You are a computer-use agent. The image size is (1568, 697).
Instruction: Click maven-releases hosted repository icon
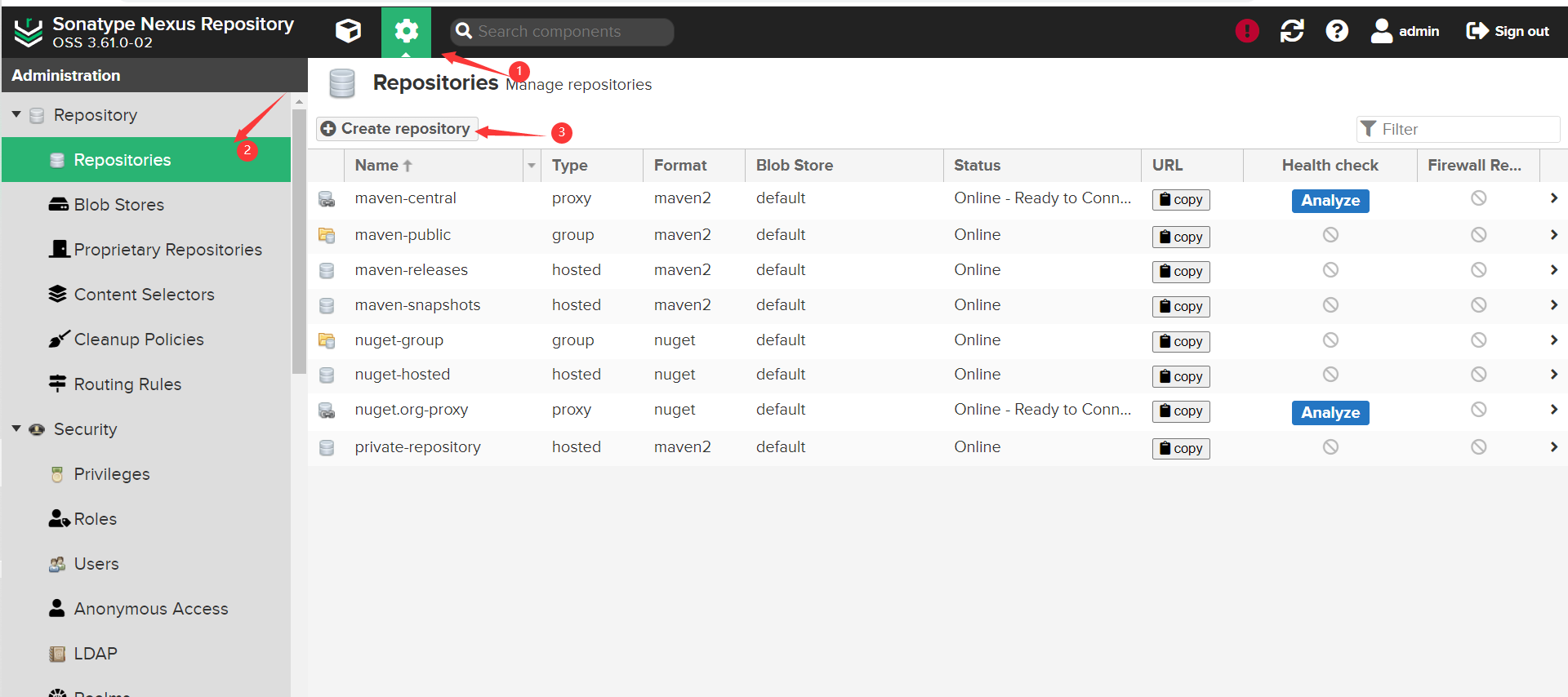327,271
